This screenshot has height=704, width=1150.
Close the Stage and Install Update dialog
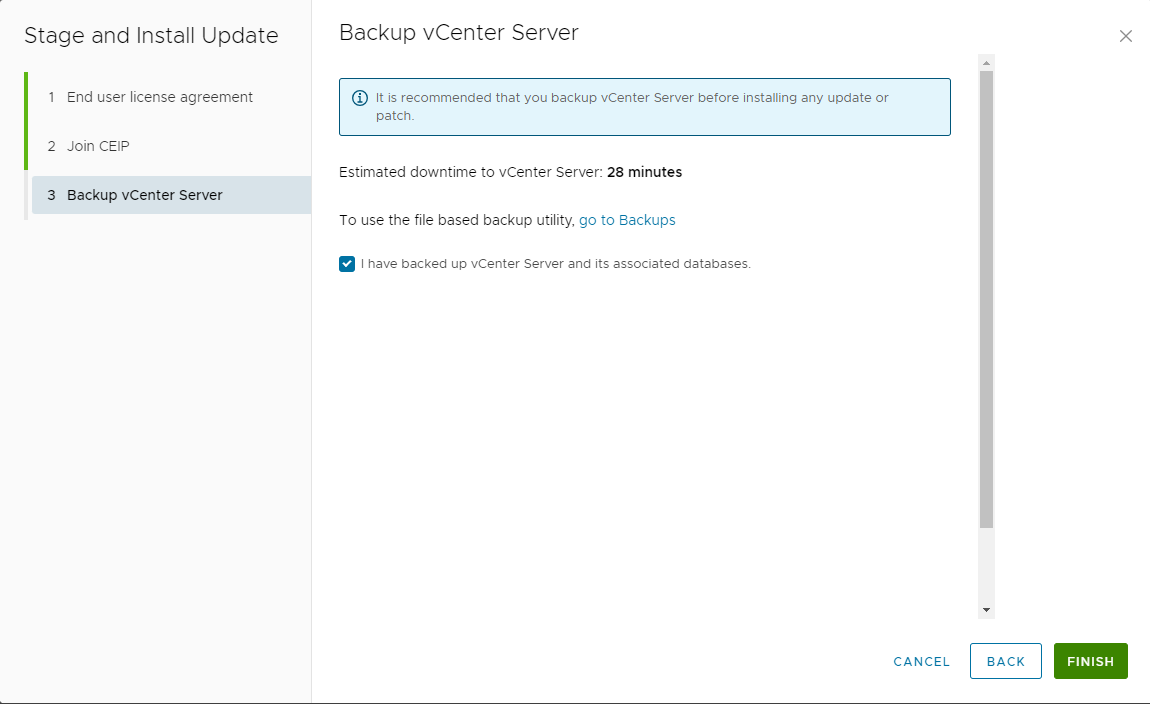click(x=1125, y=36)
